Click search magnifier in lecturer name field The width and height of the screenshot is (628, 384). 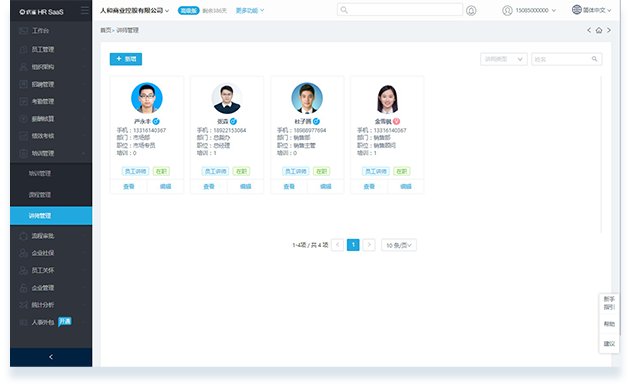(594, 59)
